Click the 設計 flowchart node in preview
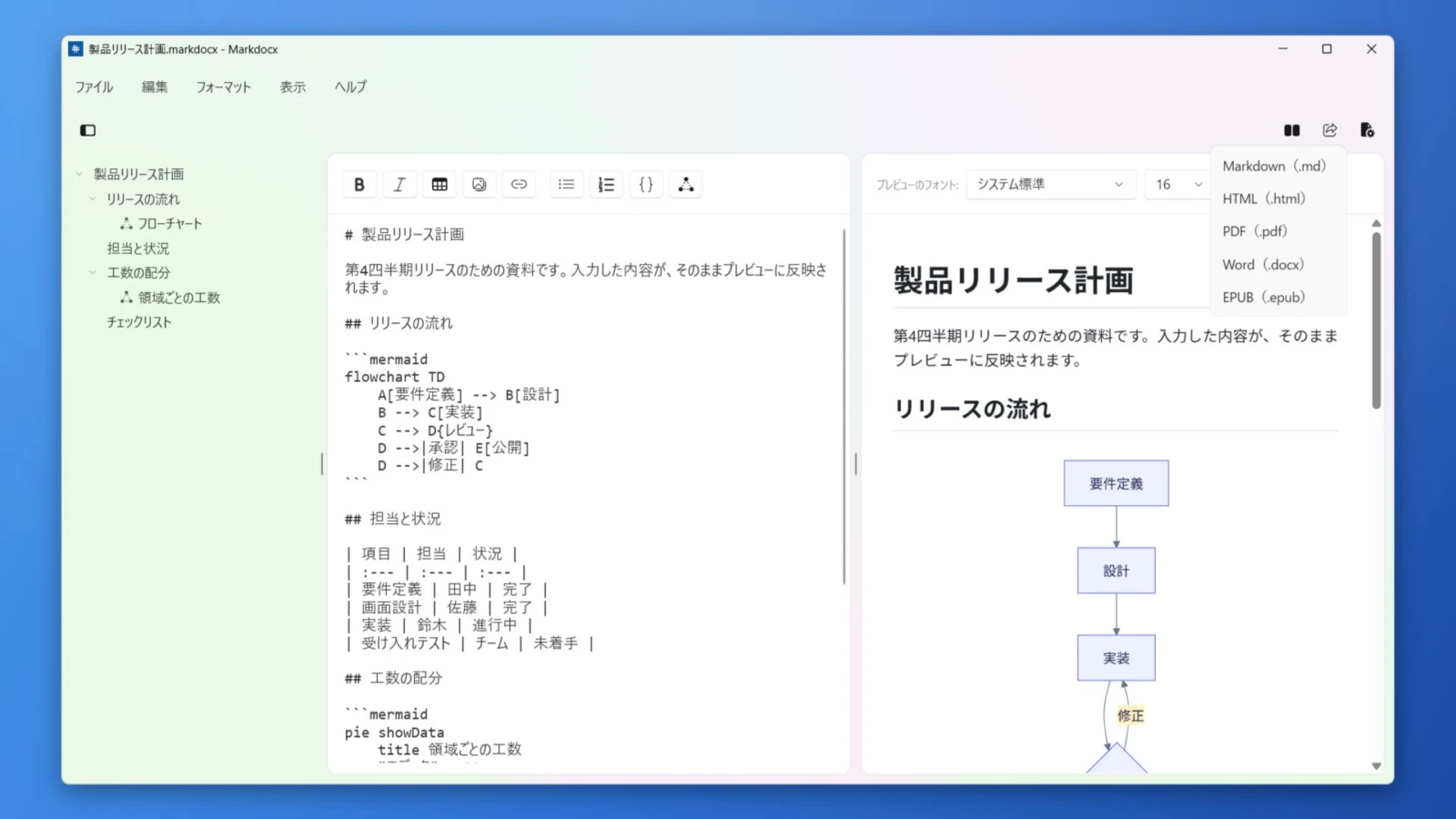This screenshot has height=819, width=1456. click(x=1117, y=571)
